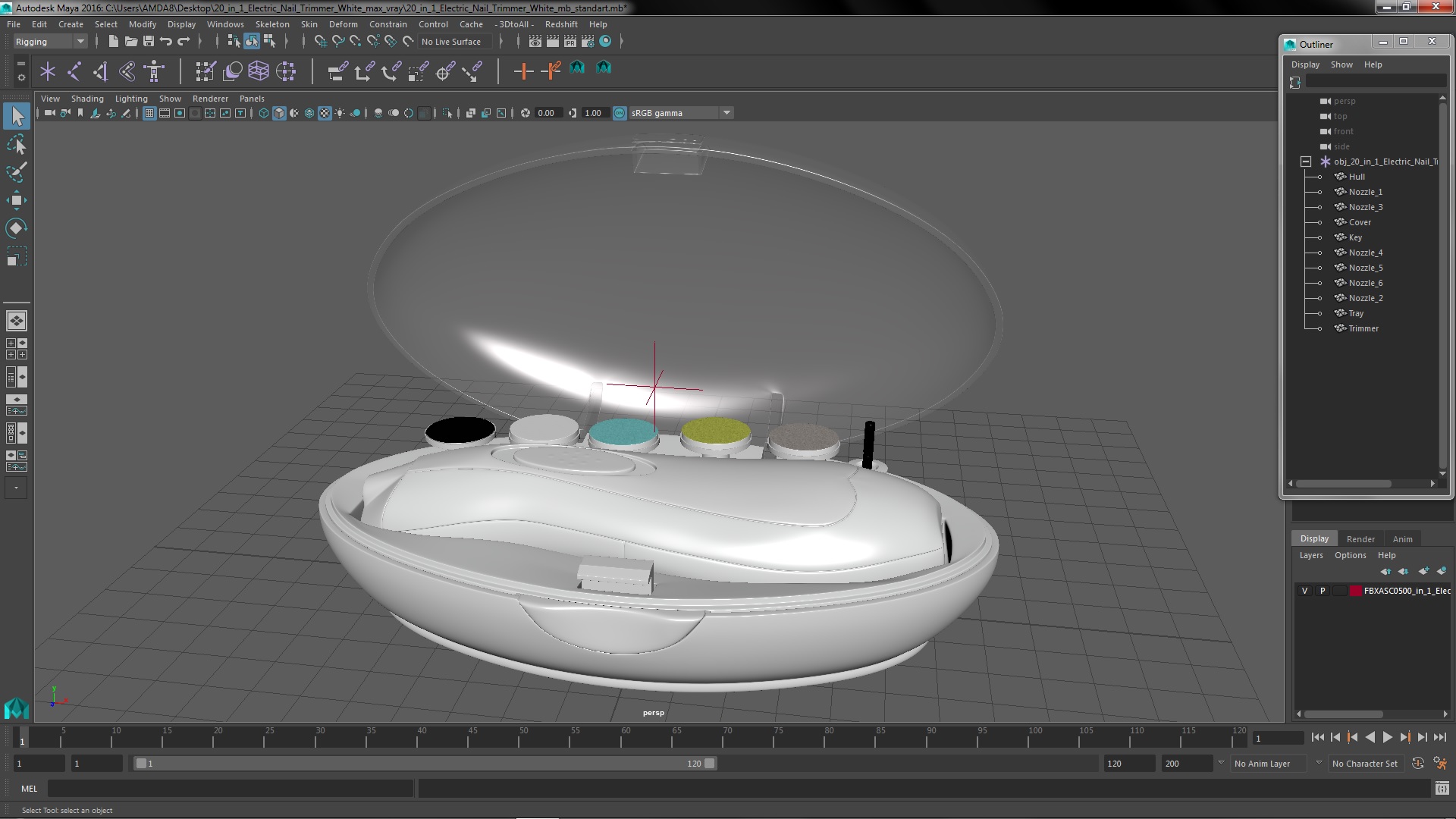The width and height of the screenshot is (1456, 819).
Task: Toggle isolate select in viewport
Action: pos(447,113)
